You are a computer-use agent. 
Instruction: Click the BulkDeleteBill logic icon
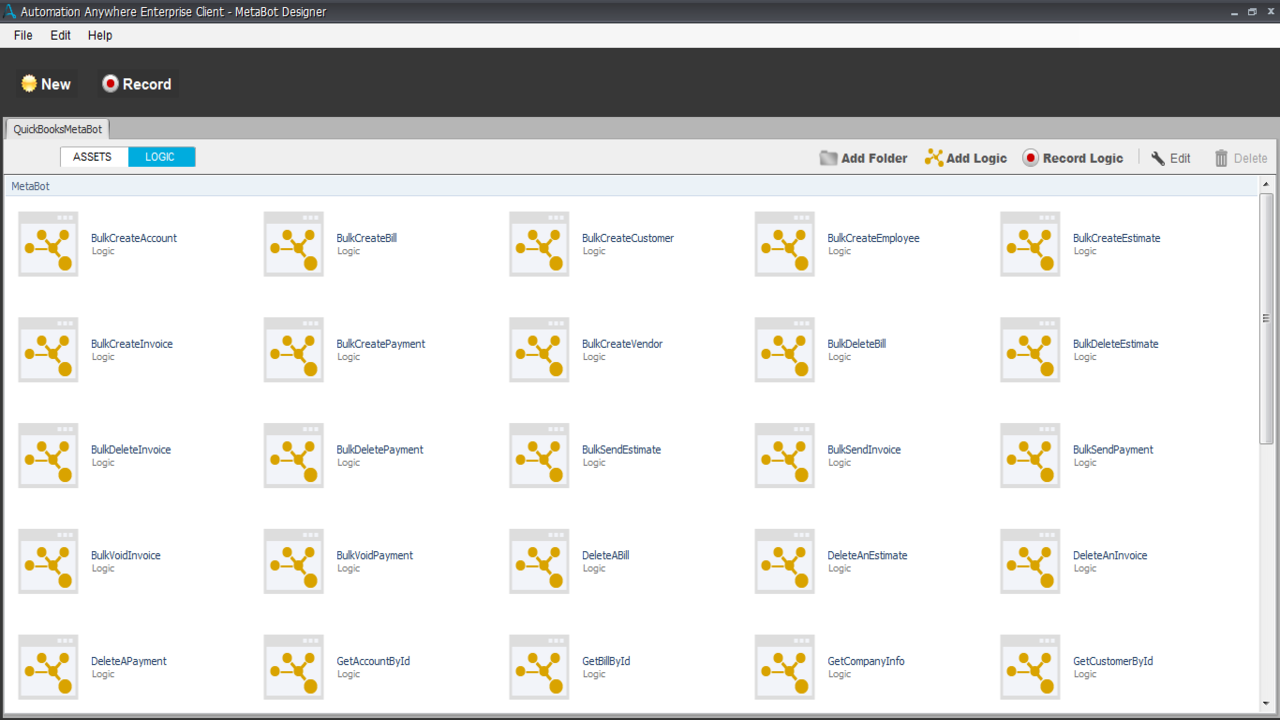[x=785, y=350]
